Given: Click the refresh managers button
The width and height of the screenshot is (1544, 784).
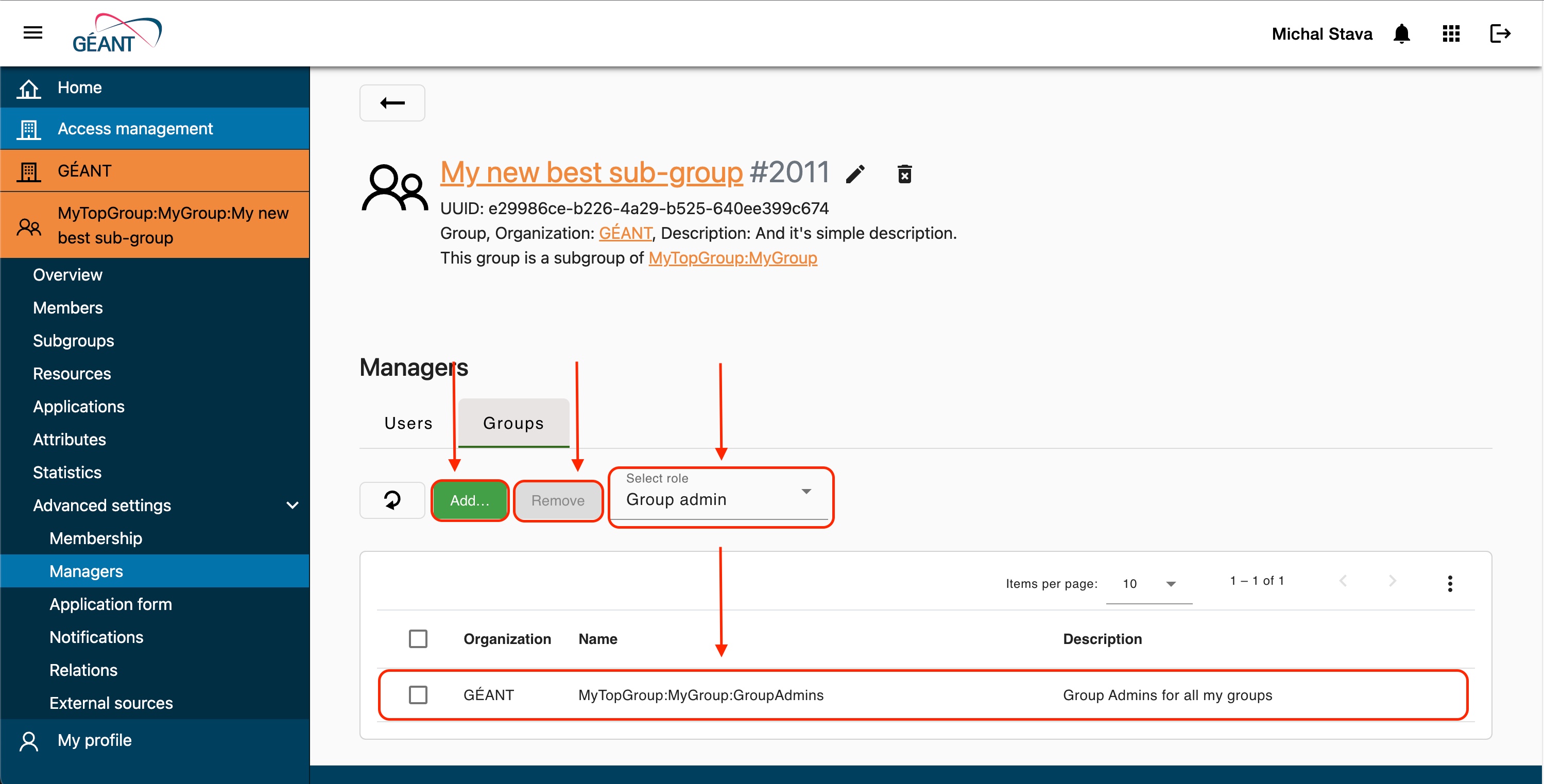Looking at the screenshot, I should [x=392, y=500].
